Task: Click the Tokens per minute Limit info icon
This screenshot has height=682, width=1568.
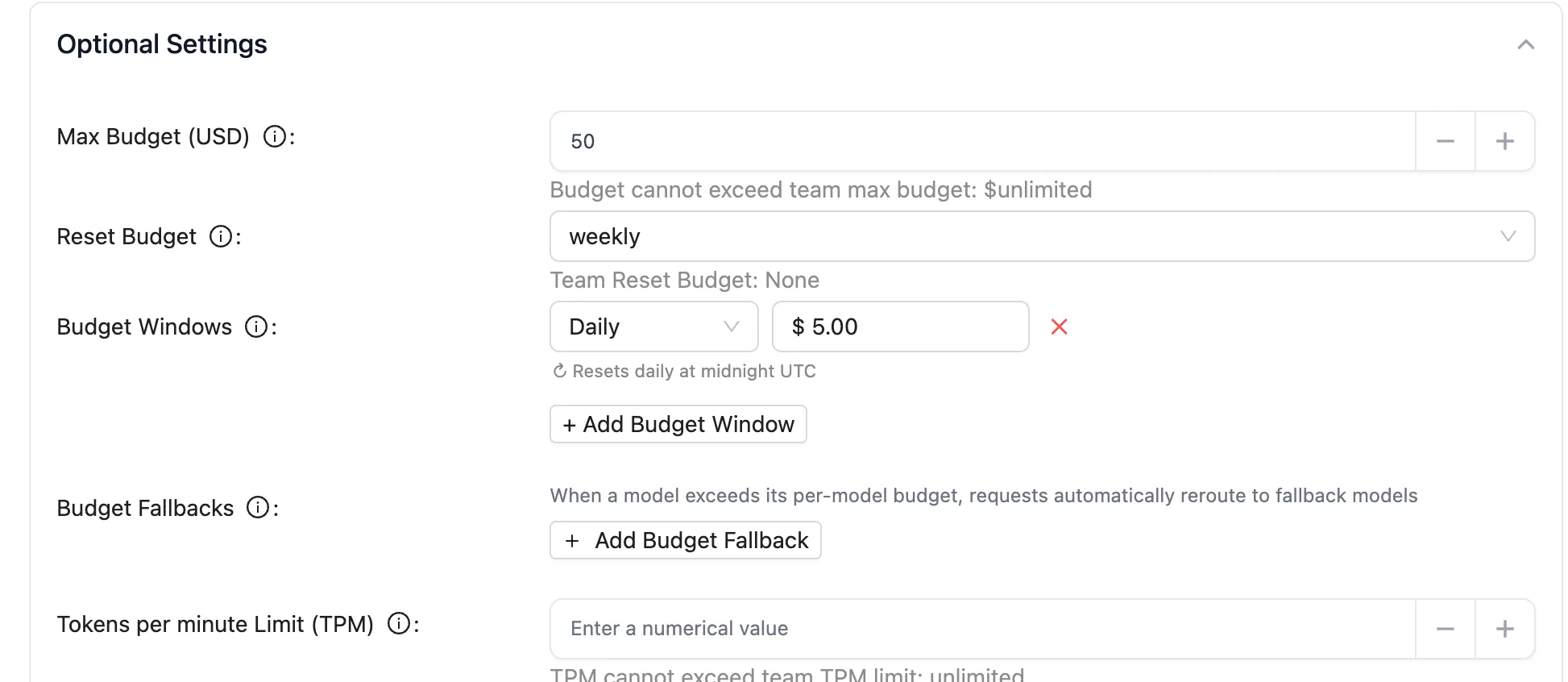Action: click(399, 624)
